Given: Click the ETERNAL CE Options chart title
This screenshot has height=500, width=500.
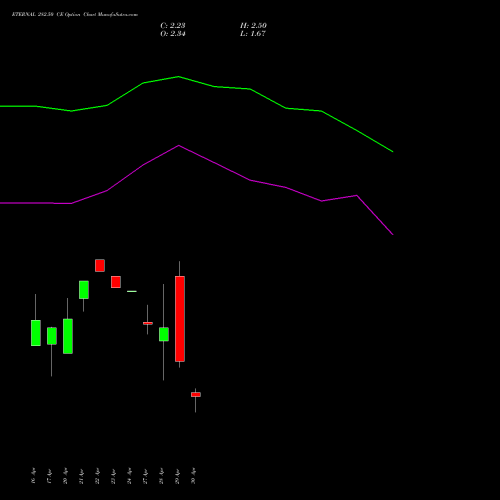Looking at the screenshot, I should click(75, 14).
